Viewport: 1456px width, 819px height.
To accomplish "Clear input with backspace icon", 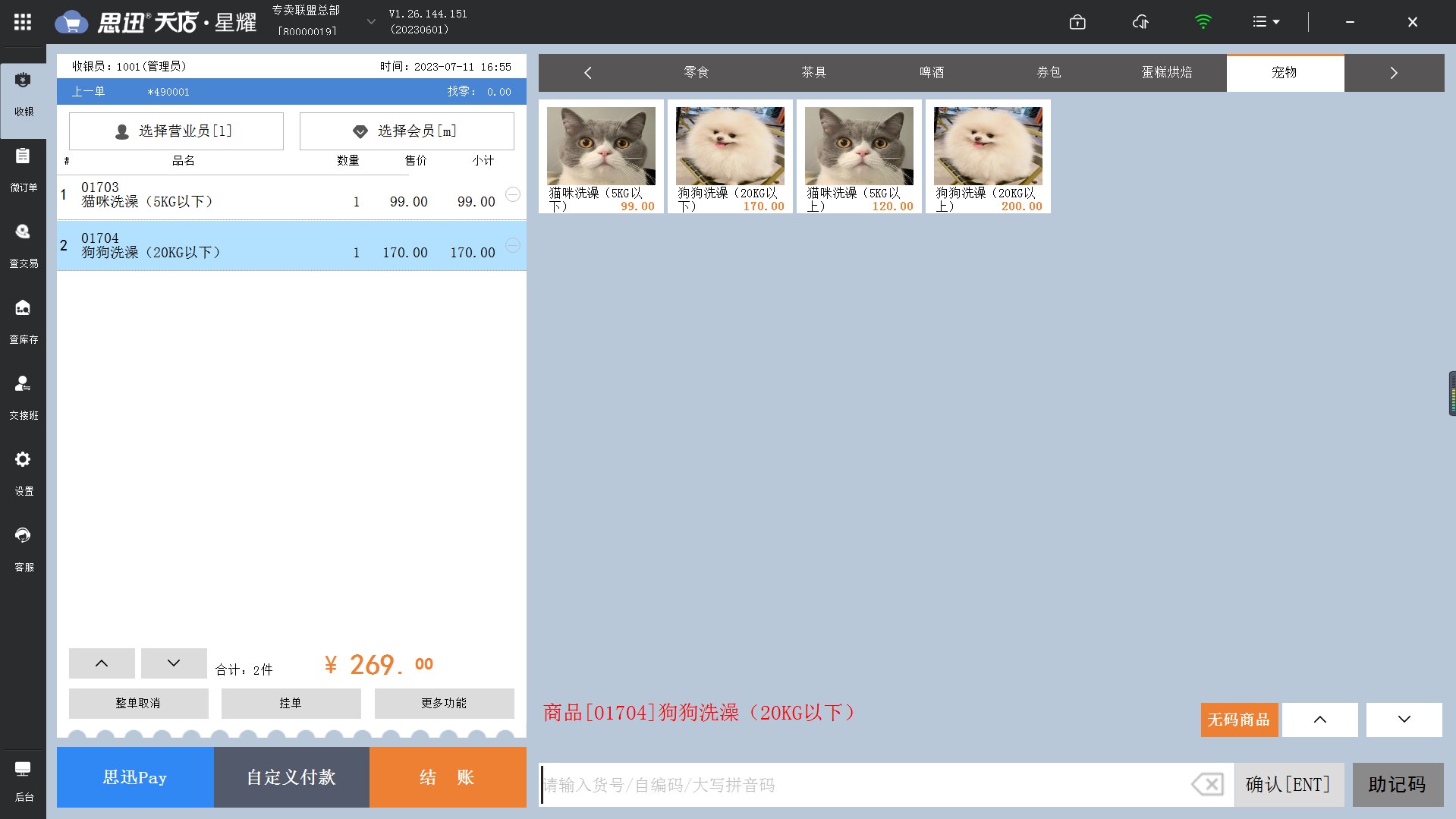I will click(x=1207, y=784).
